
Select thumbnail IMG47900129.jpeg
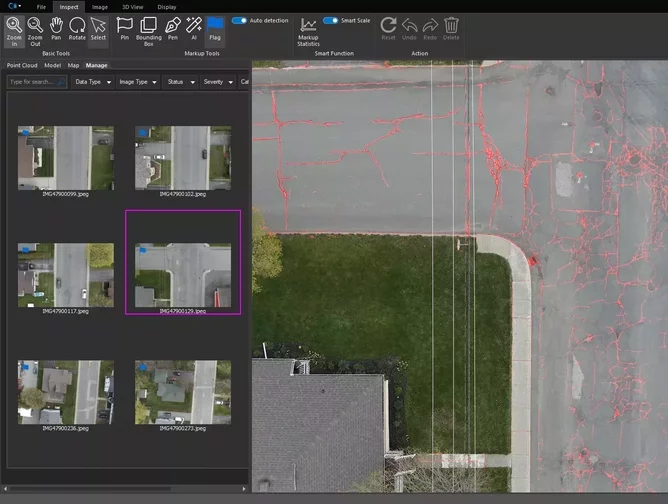pos(183,275)
